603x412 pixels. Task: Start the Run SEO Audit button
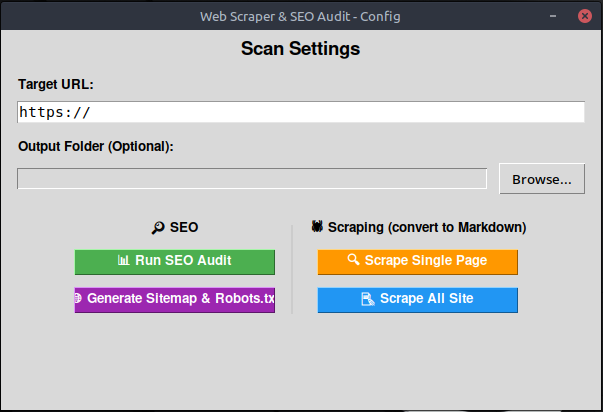tap(175, 262)
